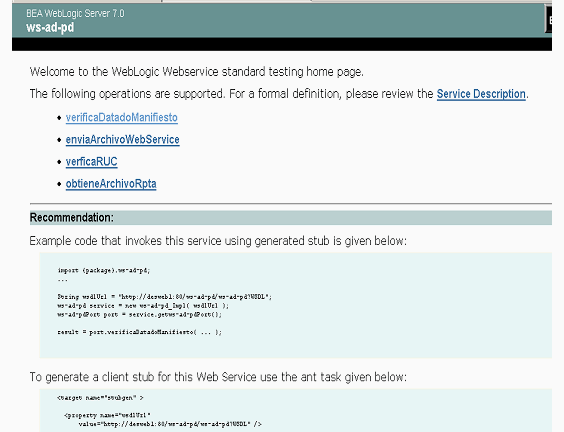This screenshot has width=564, height=432.
Task: Click 'To generate a client stub' text
Action: click(x=218, y=377)
